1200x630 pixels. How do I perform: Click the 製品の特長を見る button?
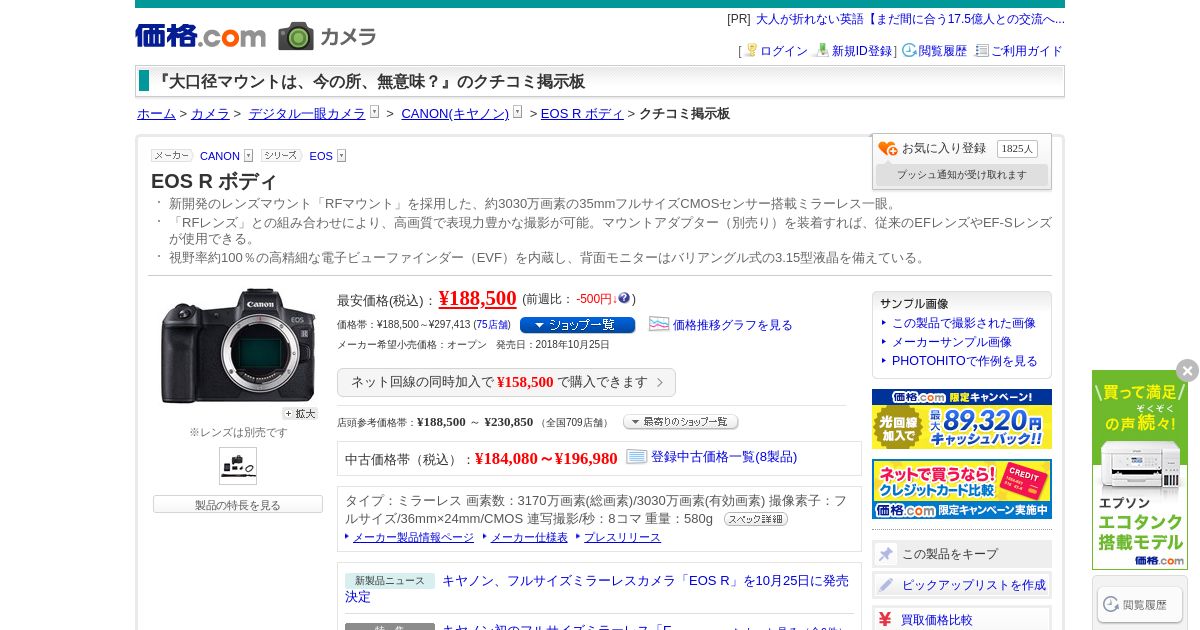coord(238,505)
